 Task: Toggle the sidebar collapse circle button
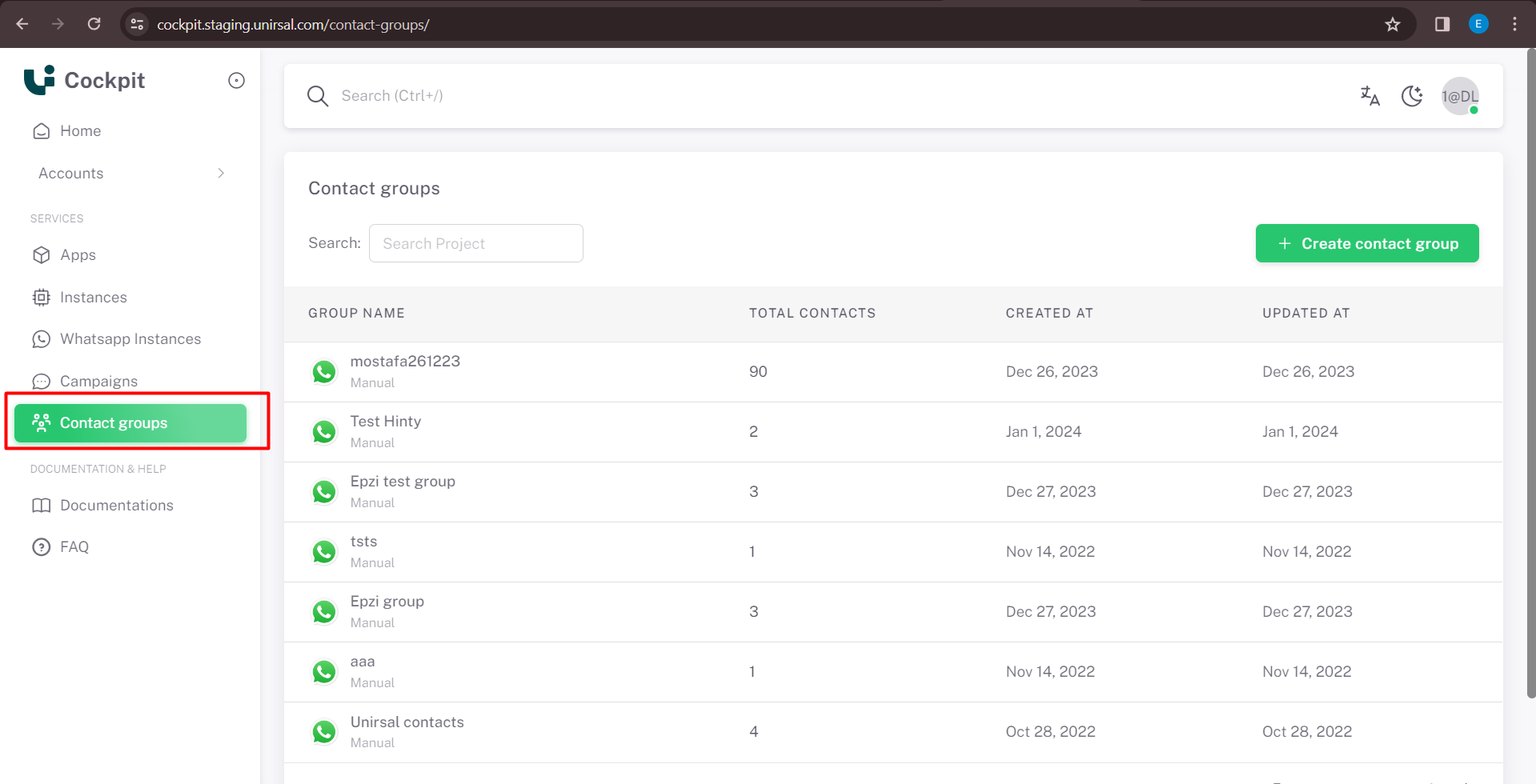pos(235,80)
